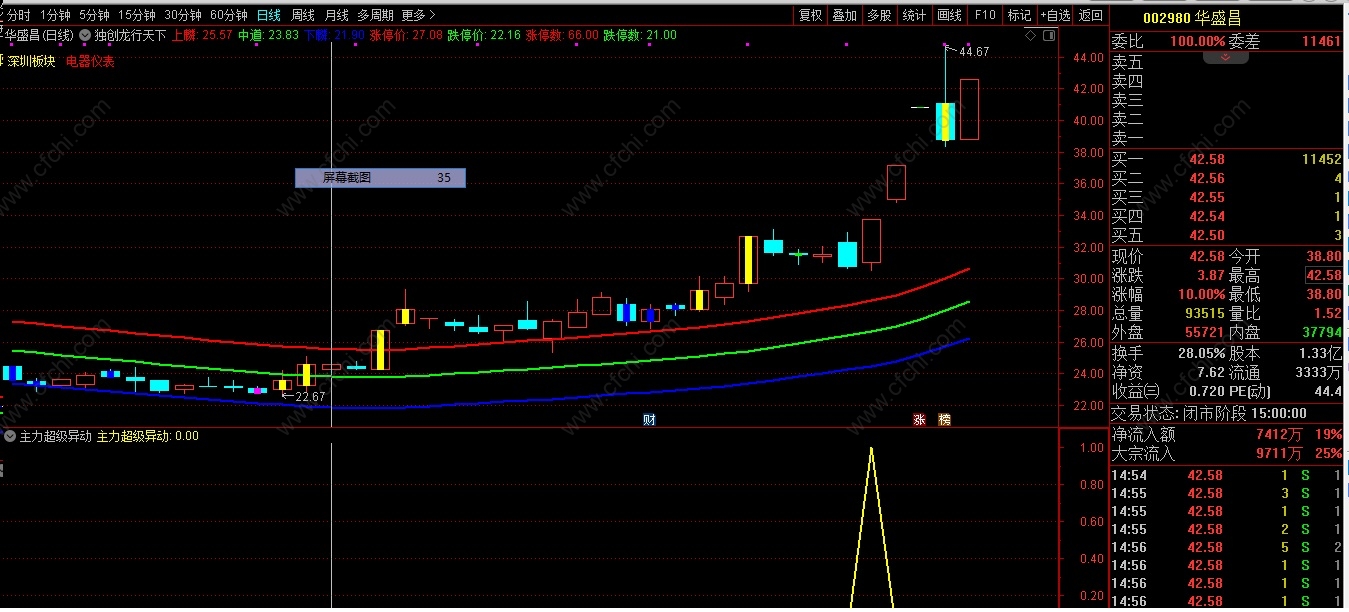Select the 1分钟 period tab
The image size is (1349, 612).
[55, 15]
